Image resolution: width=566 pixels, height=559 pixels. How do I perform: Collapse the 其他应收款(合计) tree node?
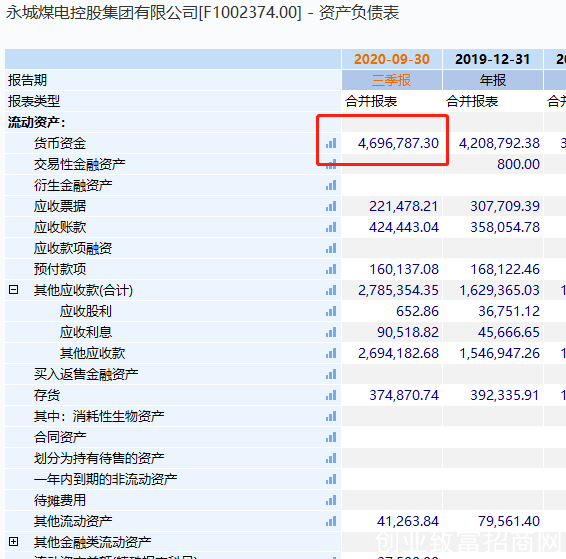click(13, 289)
